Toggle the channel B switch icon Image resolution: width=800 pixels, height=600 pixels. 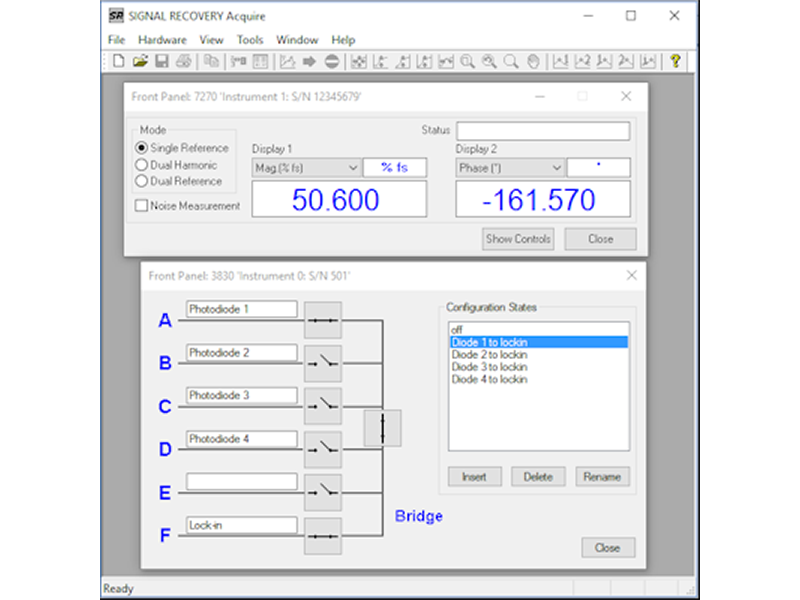(x=322, y=362)
